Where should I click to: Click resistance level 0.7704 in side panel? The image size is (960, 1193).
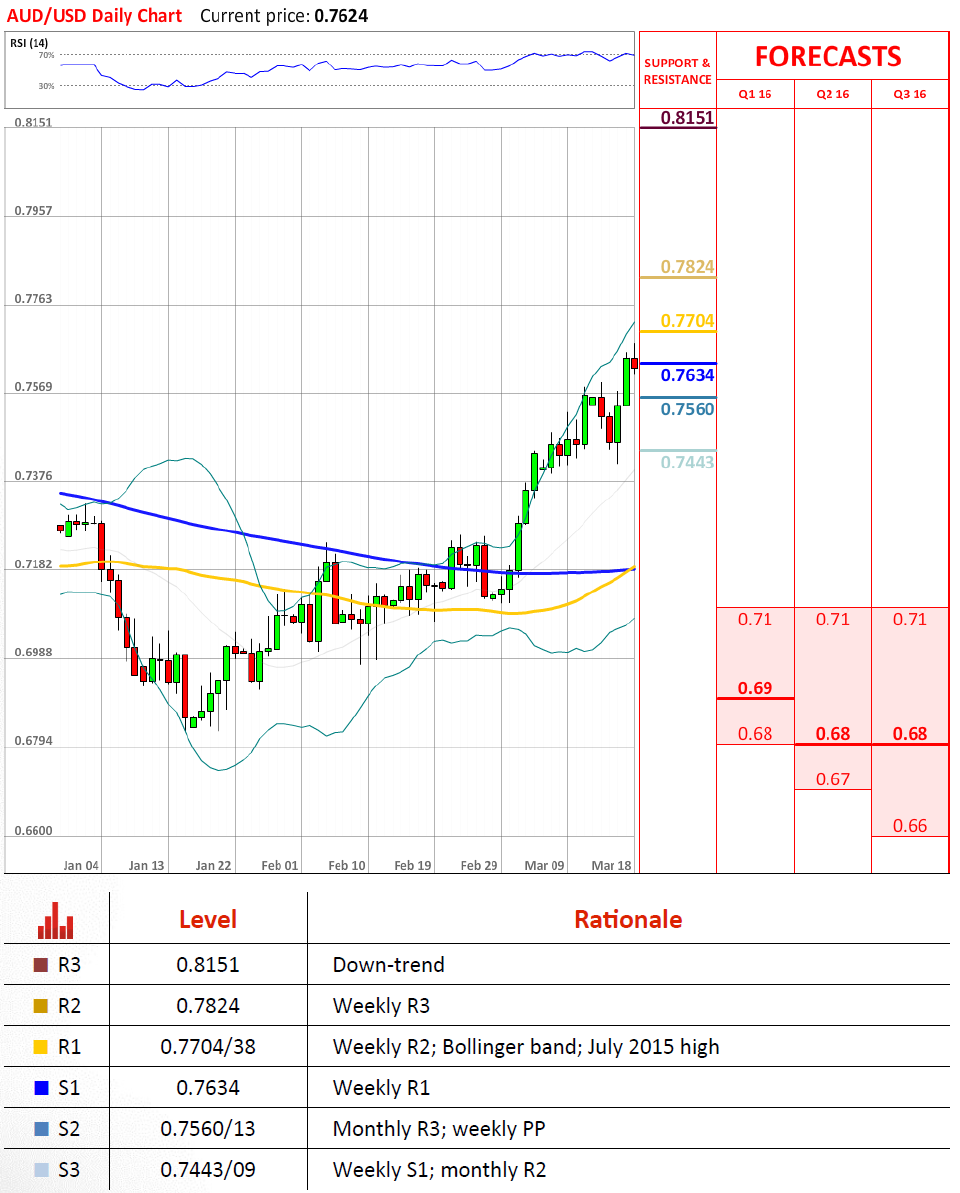click(688, 321)
